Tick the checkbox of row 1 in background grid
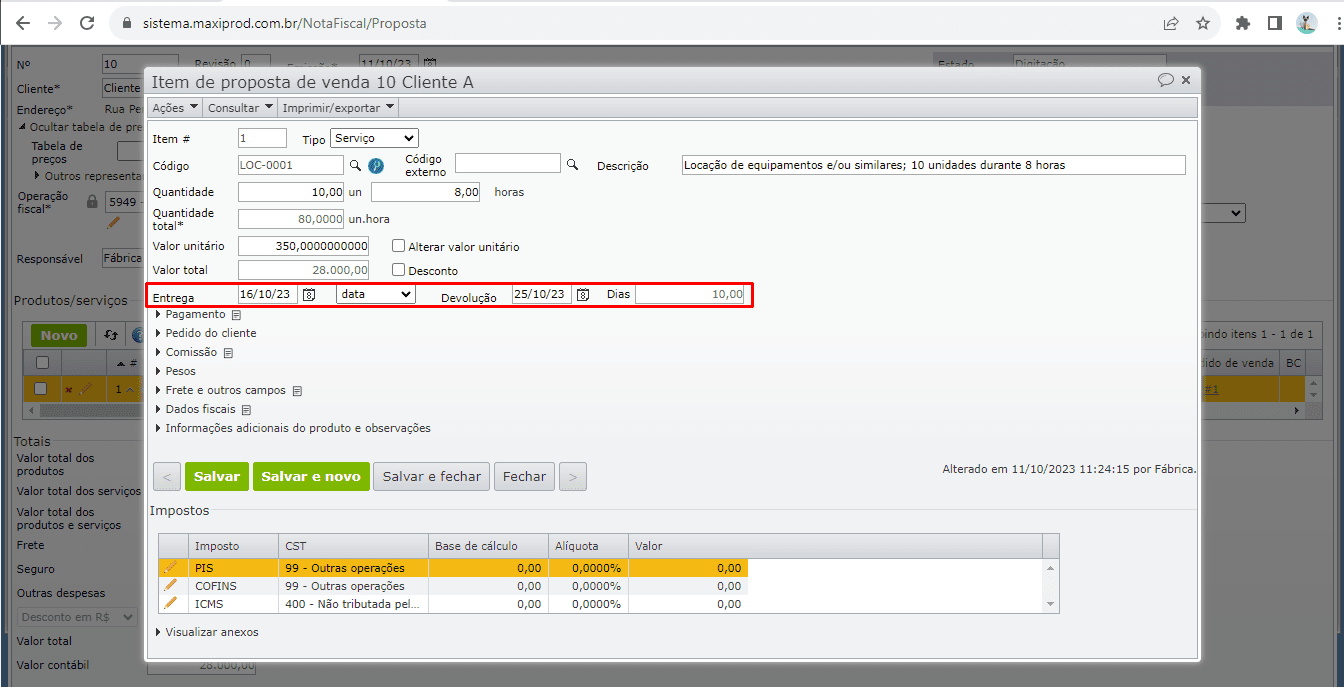This screenshot has height=687, width=1344. pyautogui.click(x=42, y=388)
